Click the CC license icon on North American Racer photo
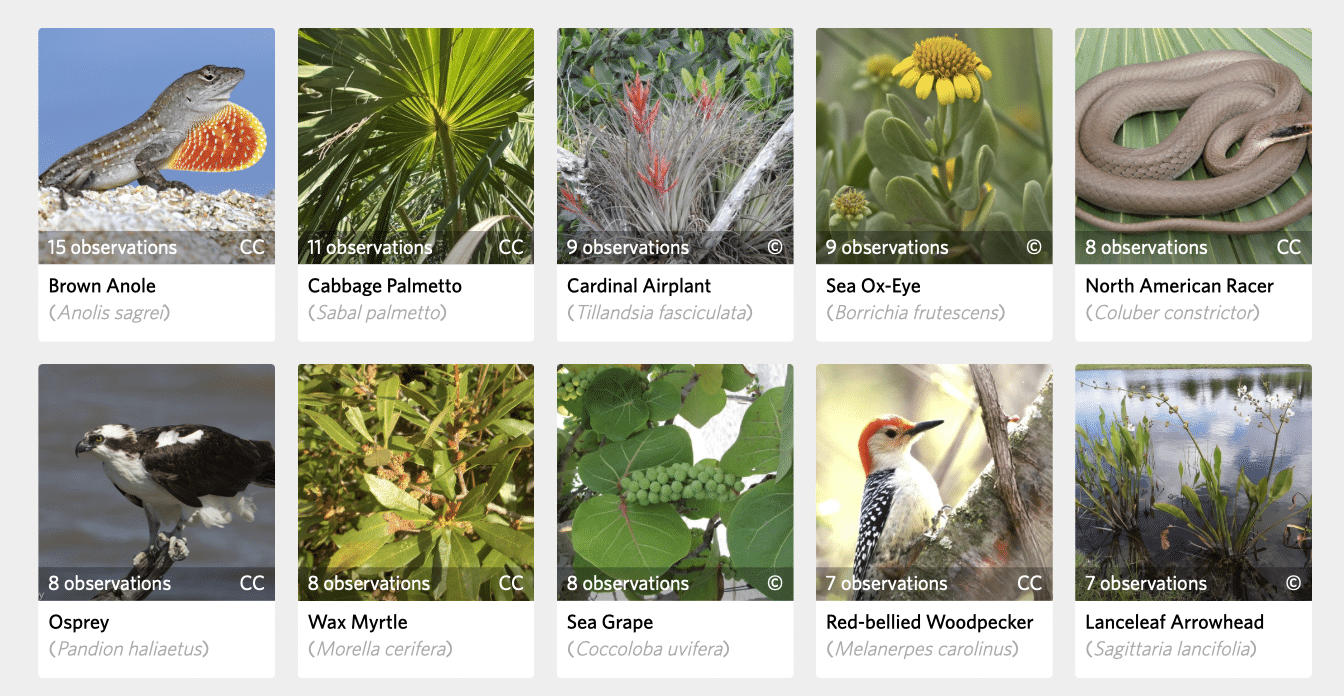The width and height of the screenshot is (1344, 696). tap(1289, 247)
